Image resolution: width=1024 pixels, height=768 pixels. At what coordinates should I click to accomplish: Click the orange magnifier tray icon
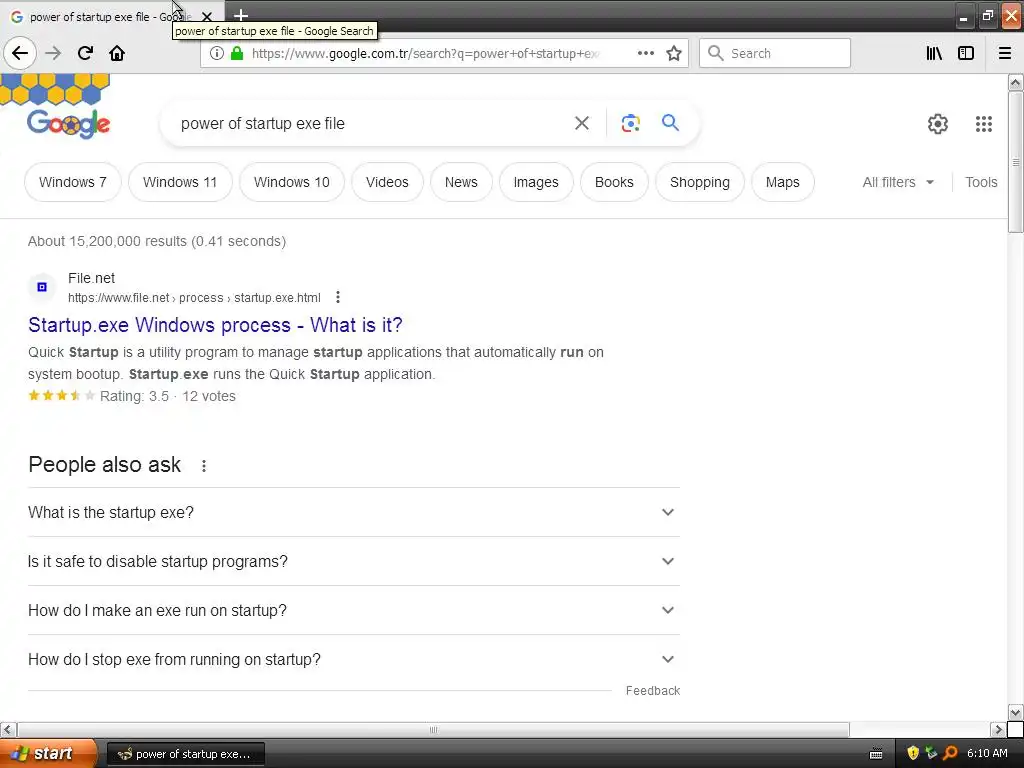pos(950,753)
